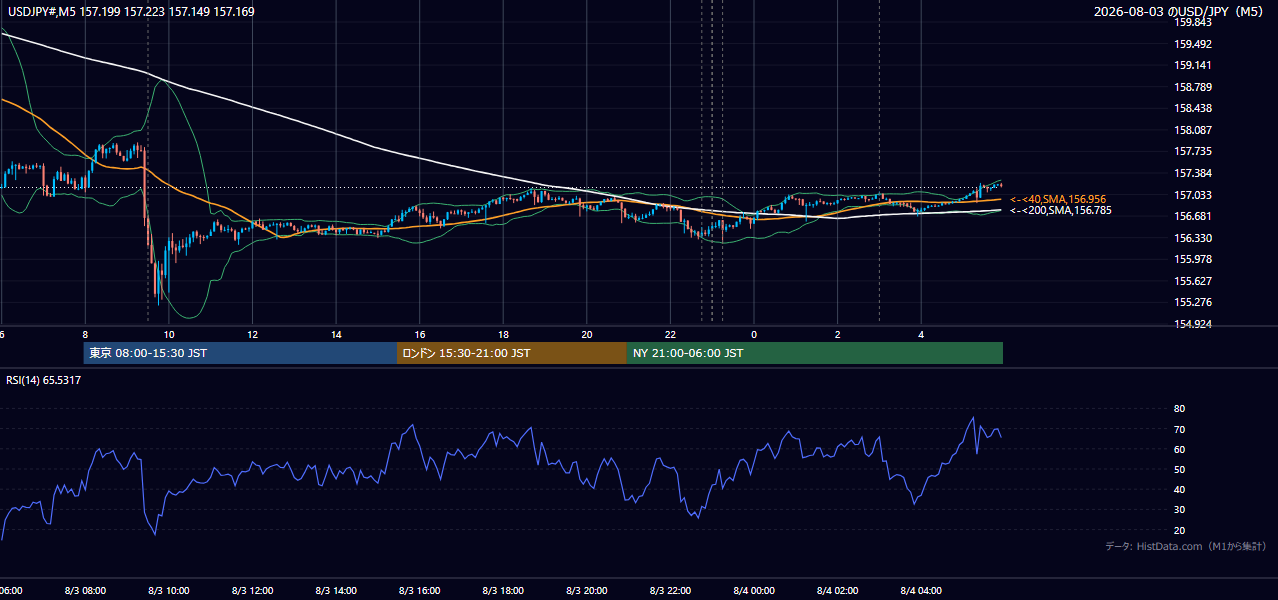Click RSI scale value 80
This screenshot has width=1278, height=600.
click(1180, 409)
